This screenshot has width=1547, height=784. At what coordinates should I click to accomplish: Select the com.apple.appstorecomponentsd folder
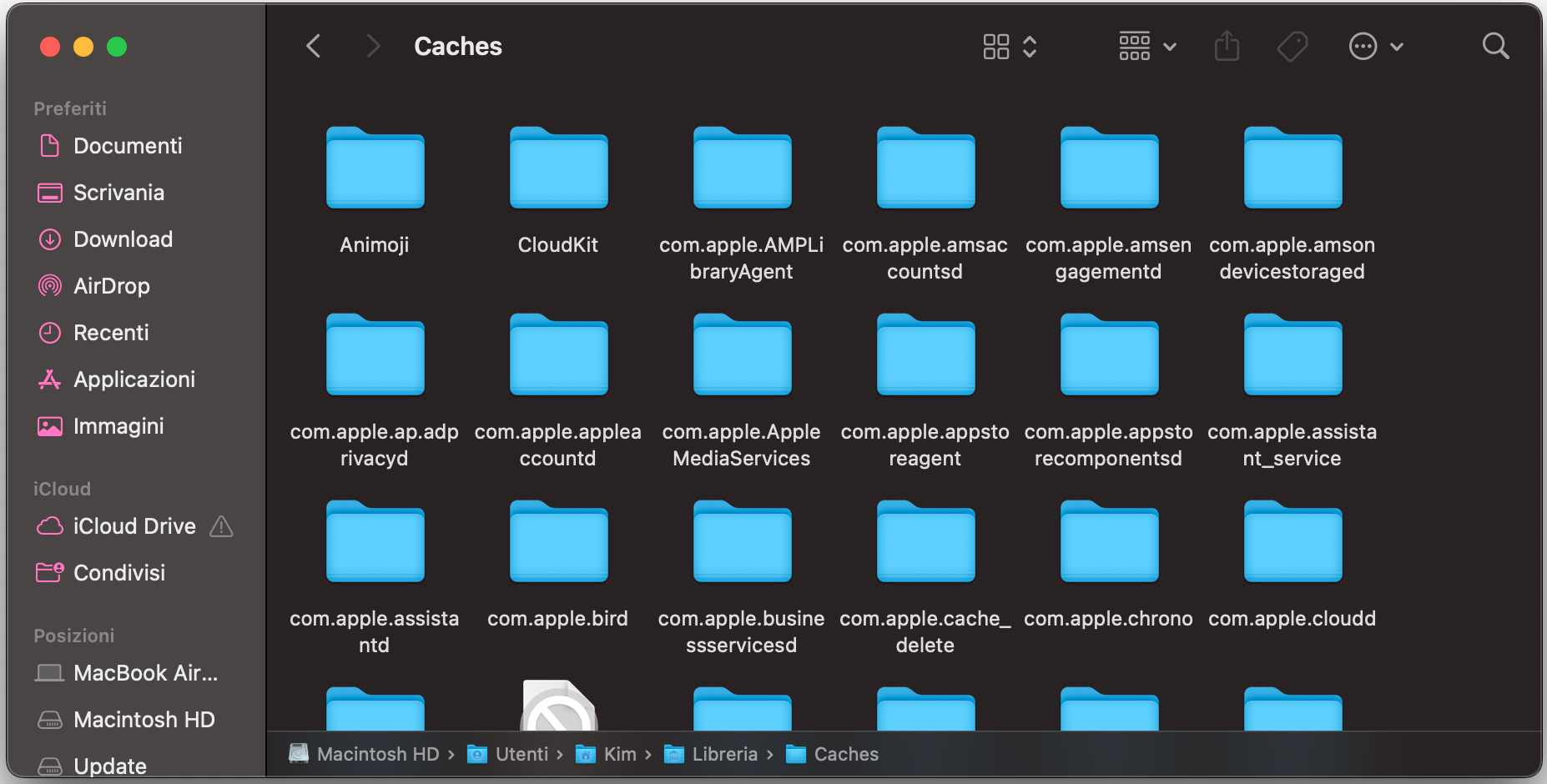(x=1109, y=354)
